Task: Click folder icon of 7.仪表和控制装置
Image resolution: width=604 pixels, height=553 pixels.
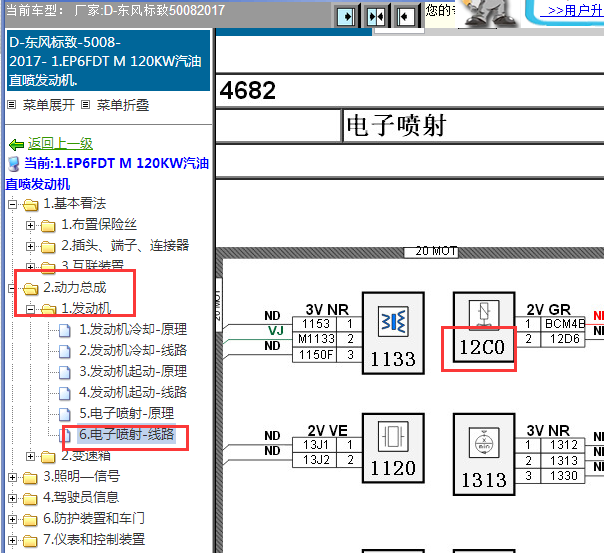Action: coord(30,541)
